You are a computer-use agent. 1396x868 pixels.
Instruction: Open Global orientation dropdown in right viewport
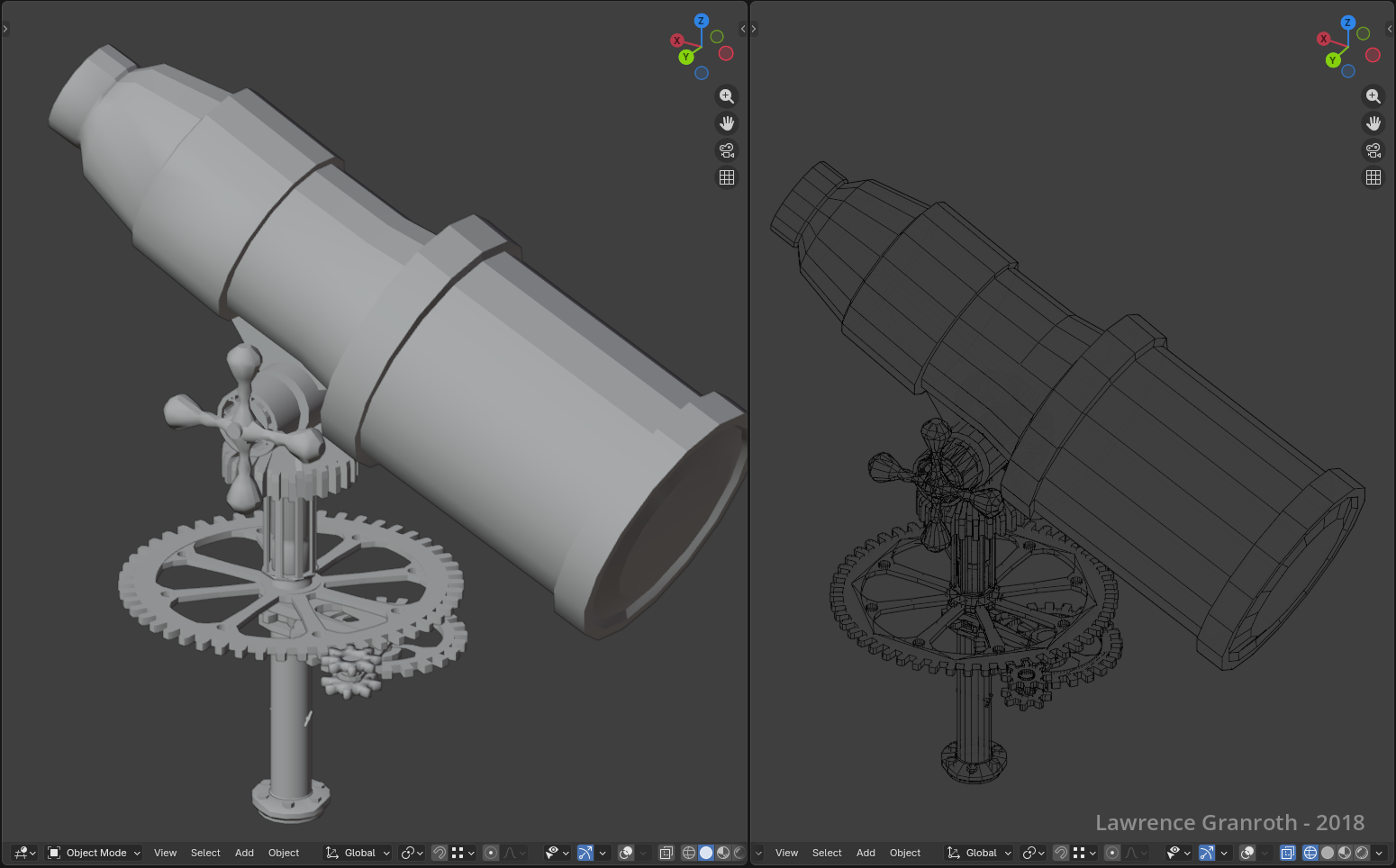tap(980, 853)
